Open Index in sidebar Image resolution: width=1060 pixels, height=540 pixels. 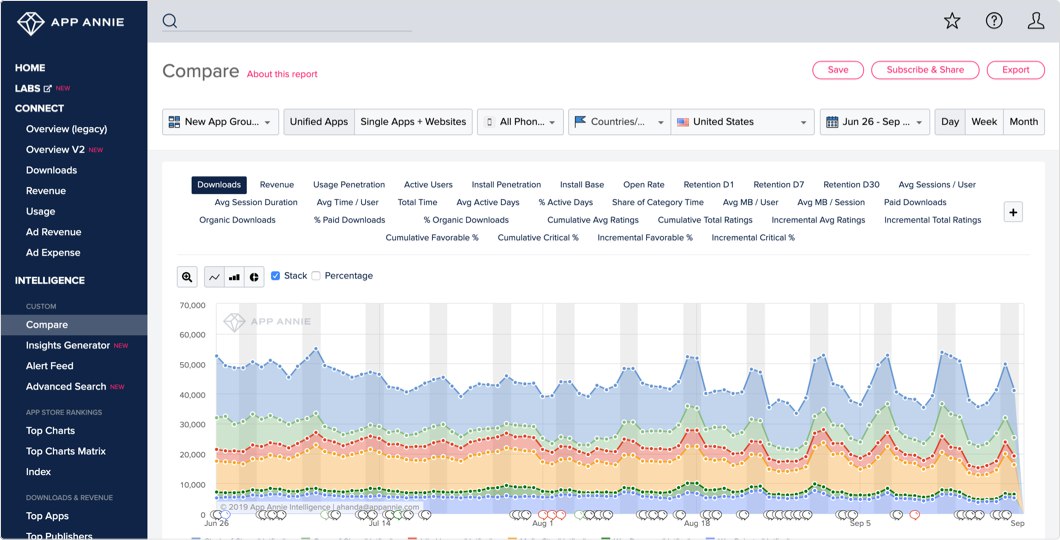38,472
